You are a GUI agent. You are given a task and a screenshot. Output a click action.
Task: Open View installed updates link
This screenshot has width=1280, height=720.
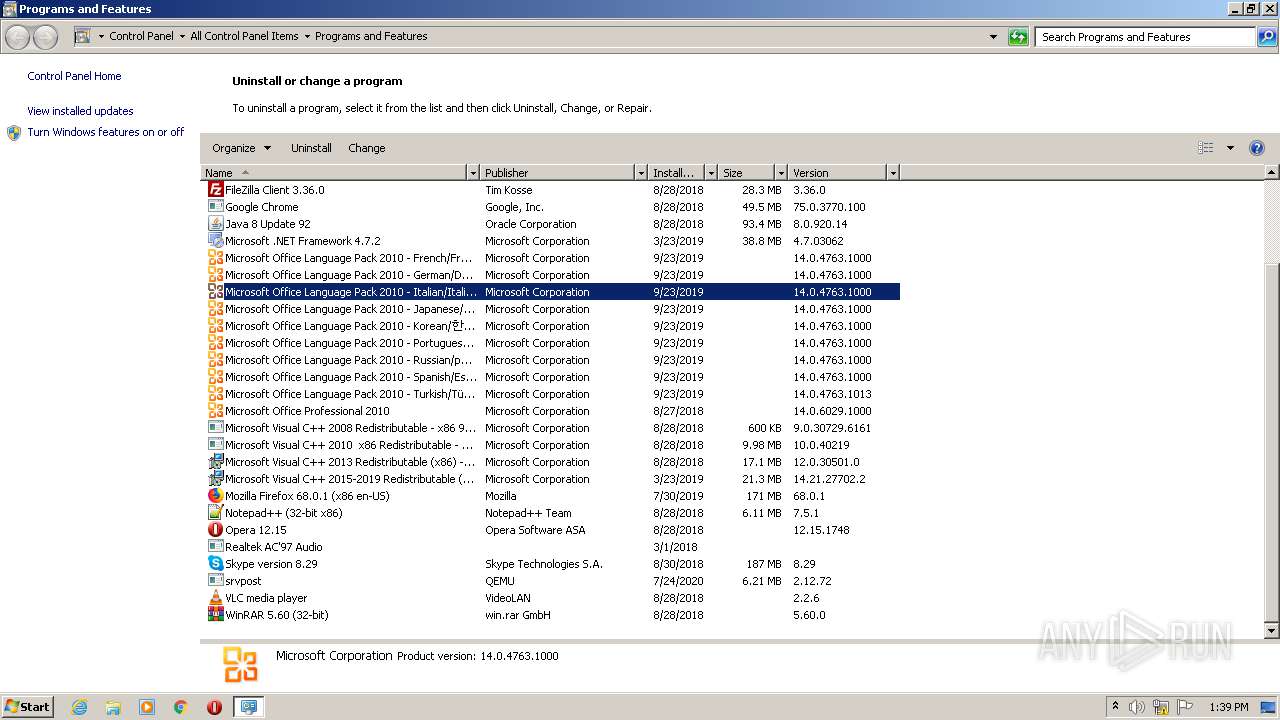(80, 111)
